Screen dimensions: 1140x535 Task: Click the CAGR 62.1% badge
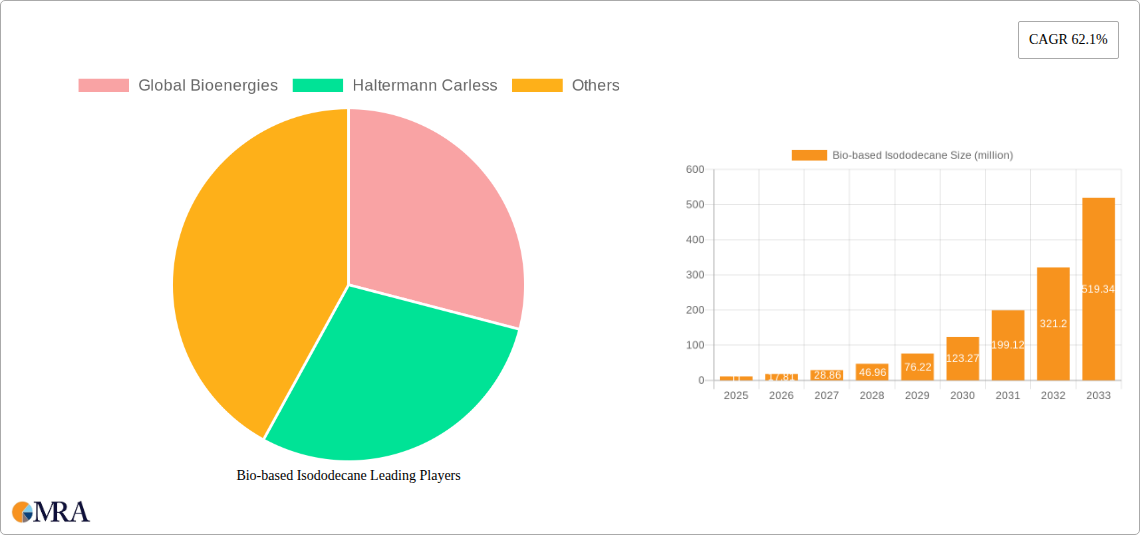(x=1068, y=40)
